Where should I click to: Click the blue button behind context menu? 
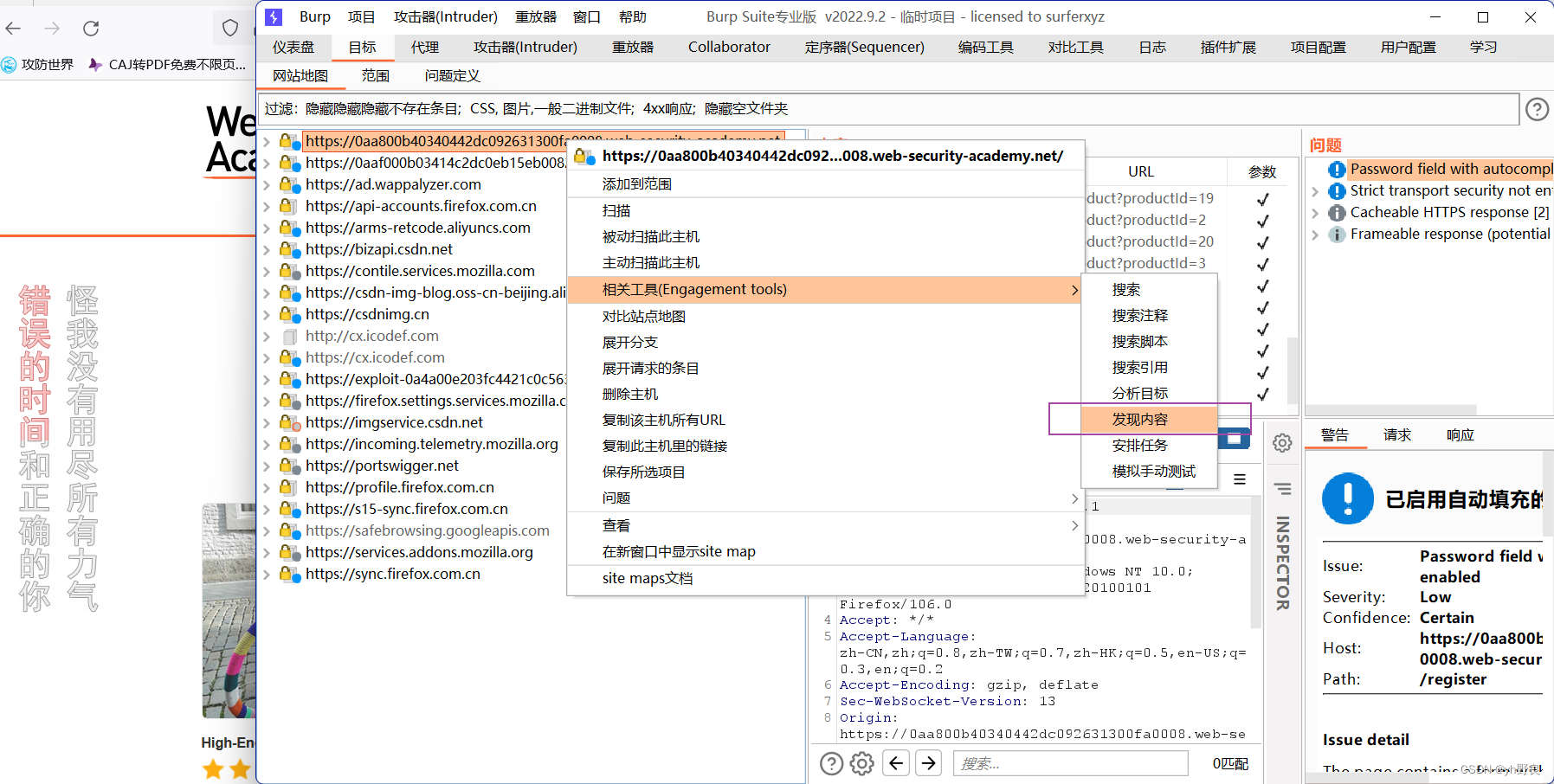[x=1235, y=439]
